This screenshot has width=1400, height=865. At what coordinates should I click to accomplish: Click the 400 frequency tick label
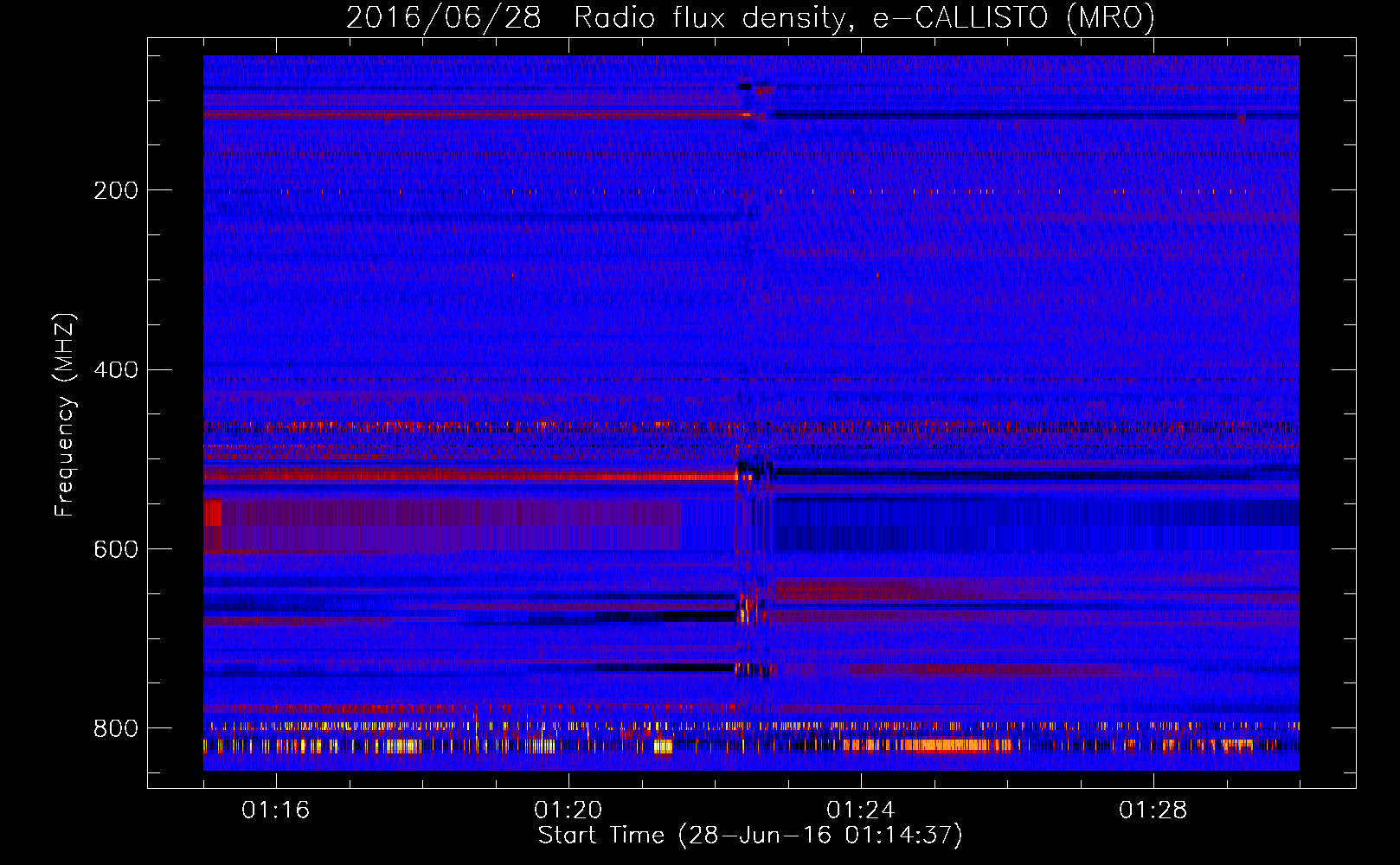pos(116,370)
